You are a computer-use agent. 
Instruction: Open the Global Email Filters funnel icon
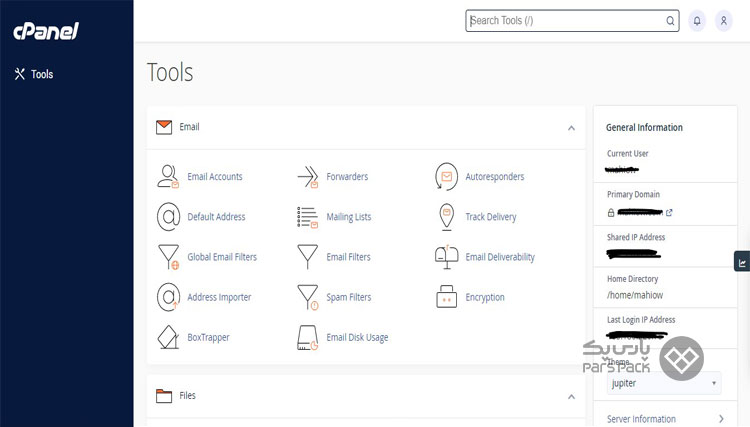click(x=168, y=257)
